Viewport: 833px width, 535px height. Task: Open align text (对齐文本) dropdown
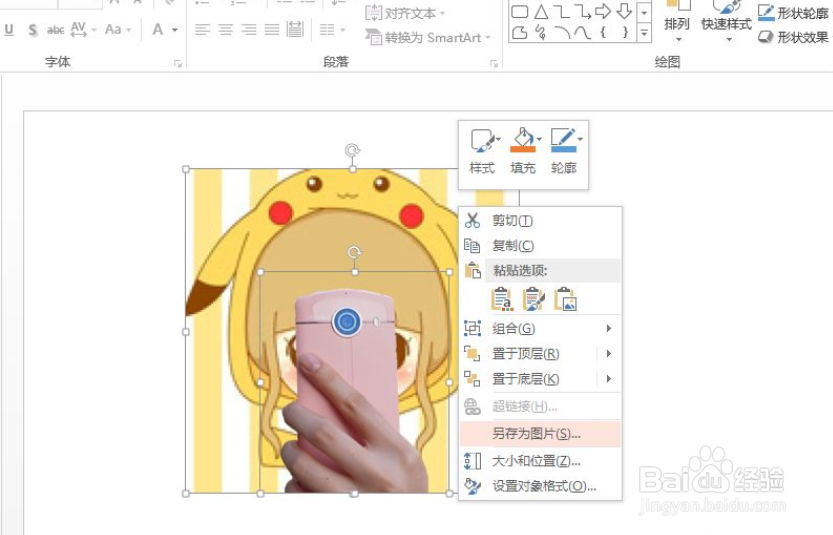[405, 13]
